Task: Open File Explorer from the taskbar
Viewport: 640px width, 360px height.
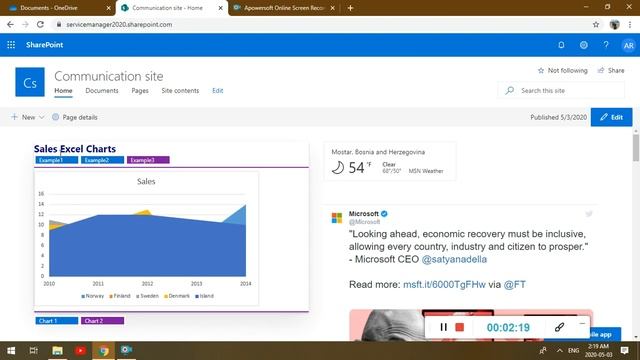Action: coord(57,350)
